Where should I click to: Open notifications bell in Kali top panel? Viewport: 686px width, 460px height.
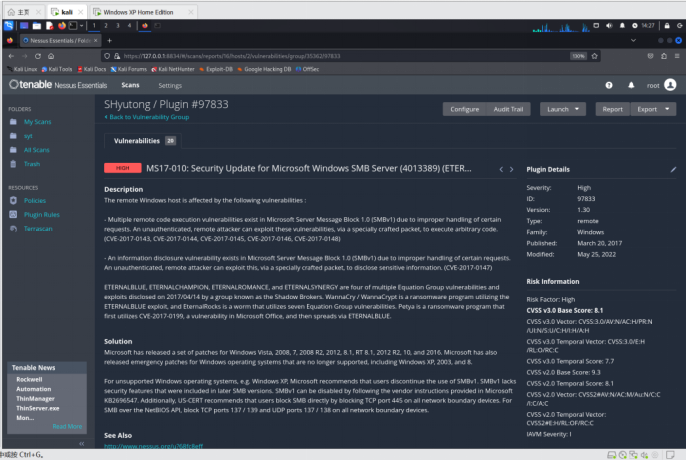tap(622, 26)
